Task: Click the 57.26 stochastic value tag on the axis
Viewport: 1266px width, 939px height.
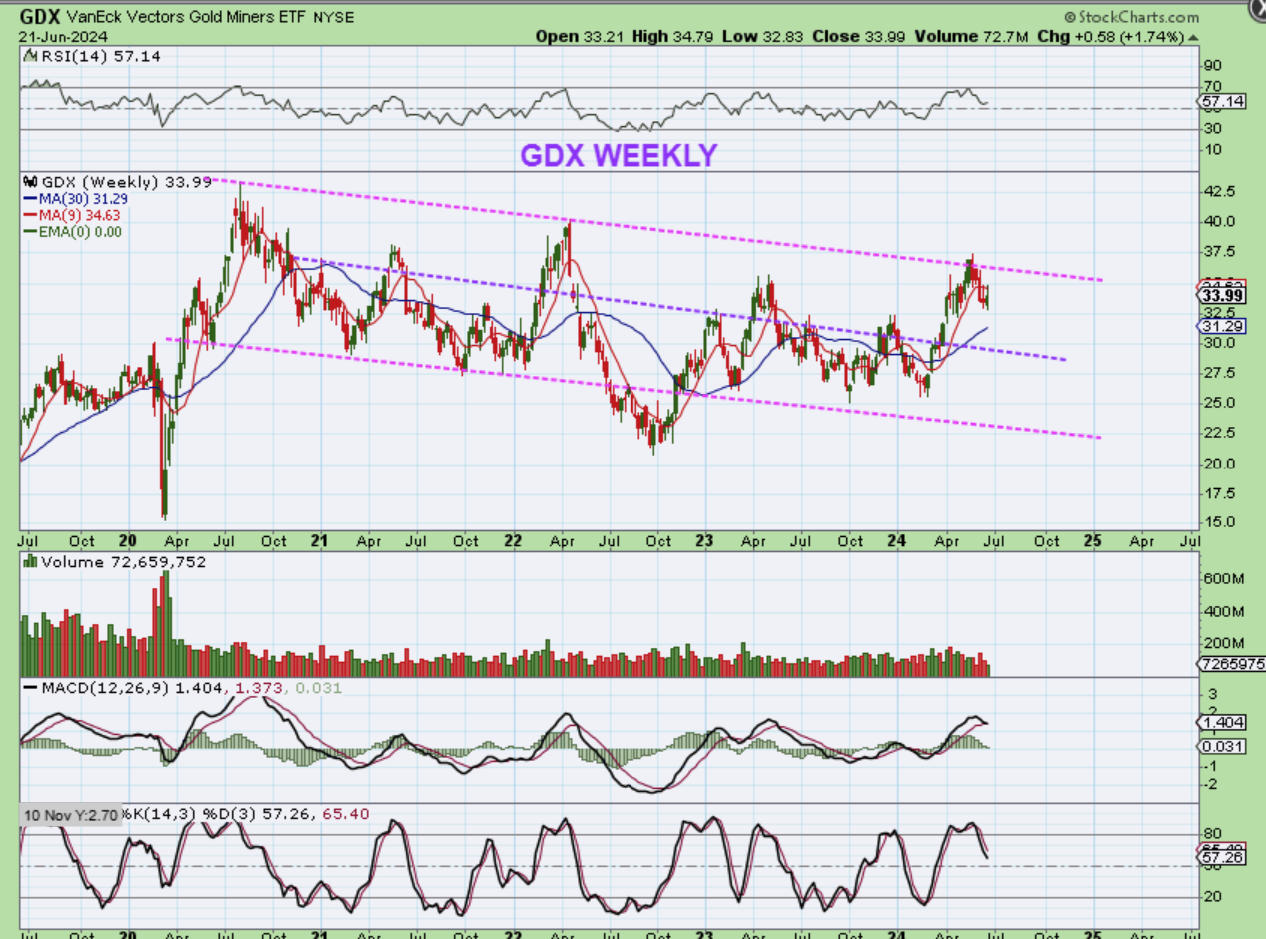Action: 1222,859
